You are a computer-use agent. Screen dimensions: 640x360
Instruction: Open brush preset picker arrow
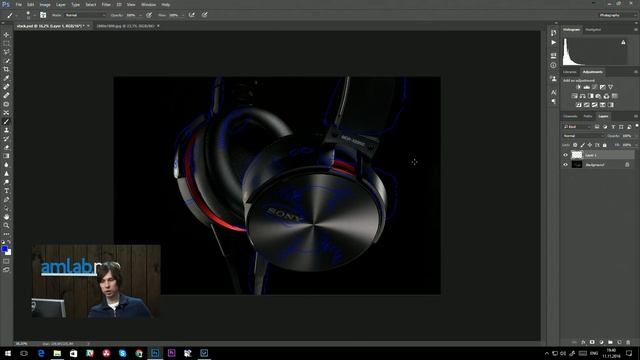click(34, 15)
